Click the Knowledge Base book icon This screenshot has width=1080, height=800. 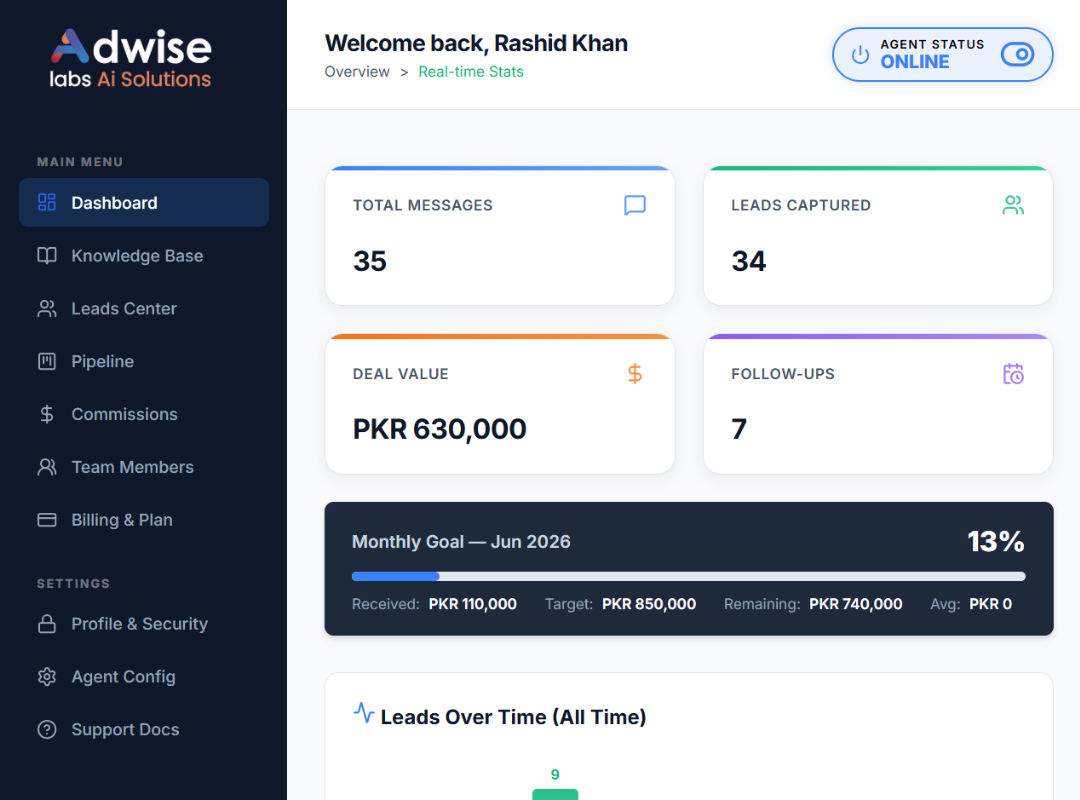coord(47,256)
